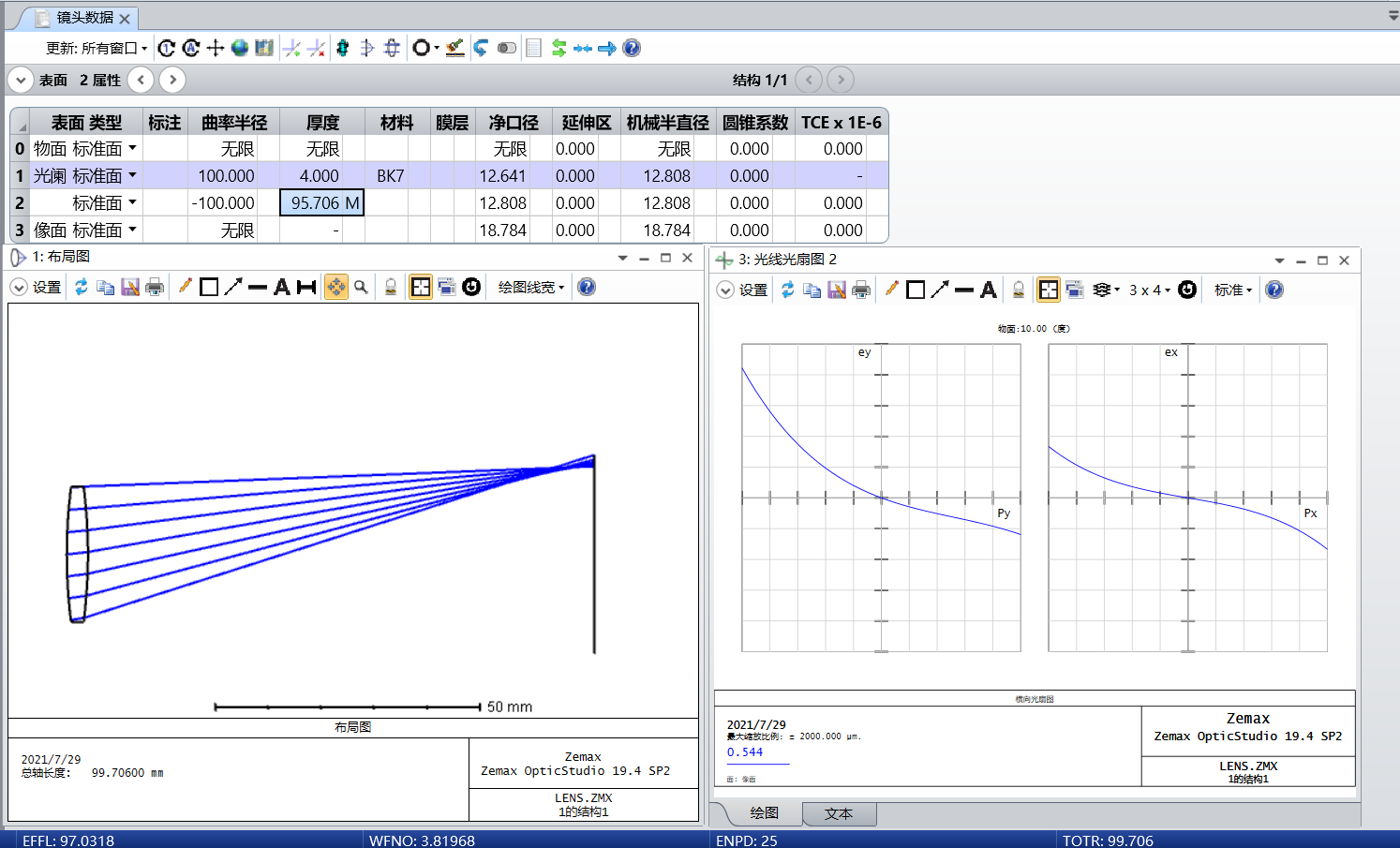
Task: Open the 更新: 所有窗口 dropdown
Action: click(x=97, y=48)
